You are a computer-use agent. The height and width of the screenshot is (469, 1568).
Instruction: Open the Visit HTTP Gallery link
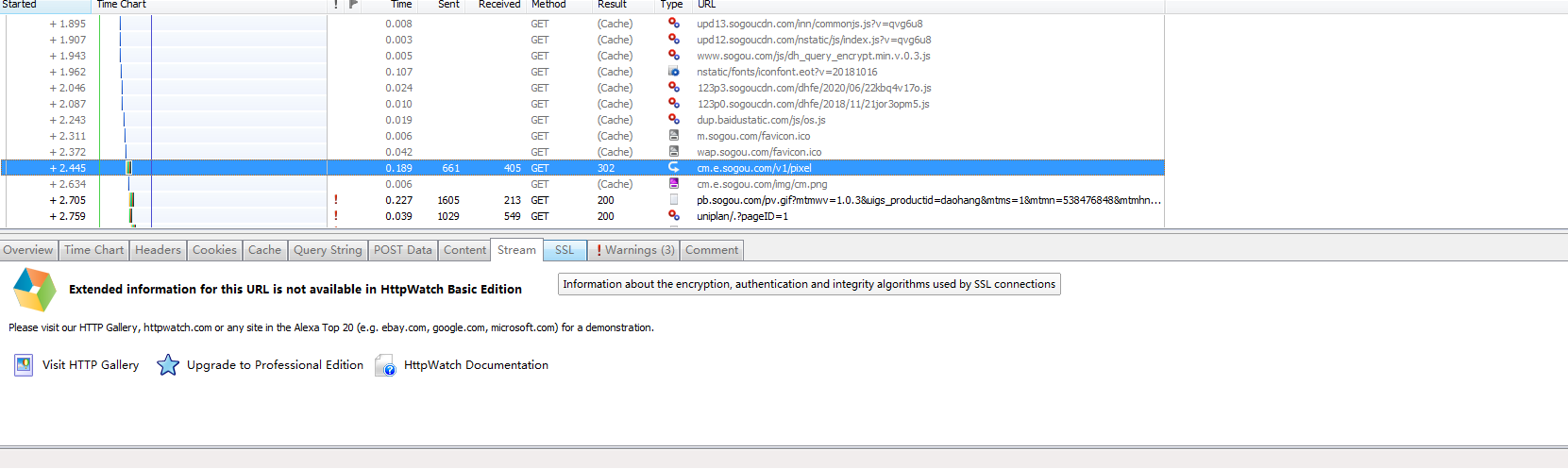(x=90, y=365)
